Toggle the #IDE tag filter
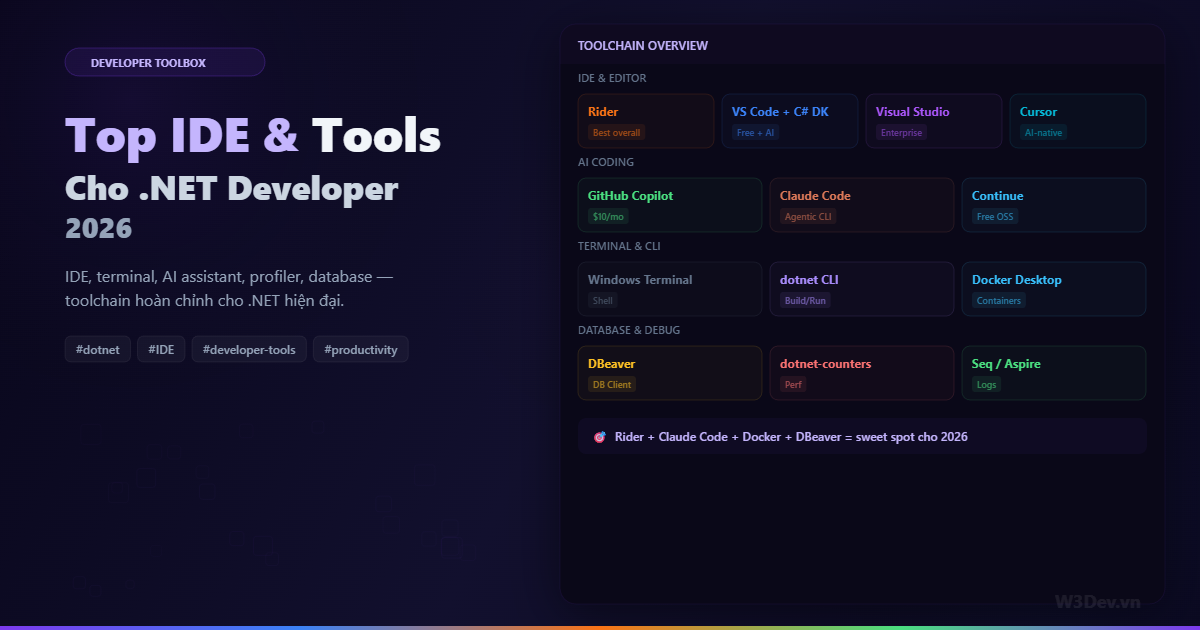 pyautogui.click(x=161, y=349)
